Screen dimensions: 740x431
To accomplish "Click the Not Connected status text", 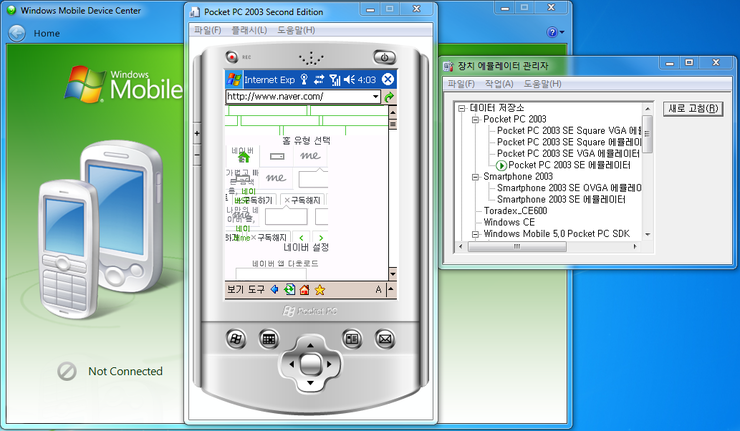I will click(x=125, y=372).
